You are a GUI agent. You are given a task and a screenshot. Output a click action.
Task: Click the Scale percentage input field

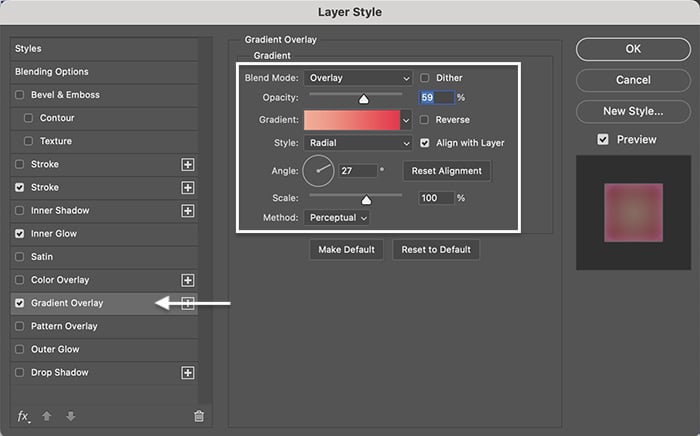436,198
